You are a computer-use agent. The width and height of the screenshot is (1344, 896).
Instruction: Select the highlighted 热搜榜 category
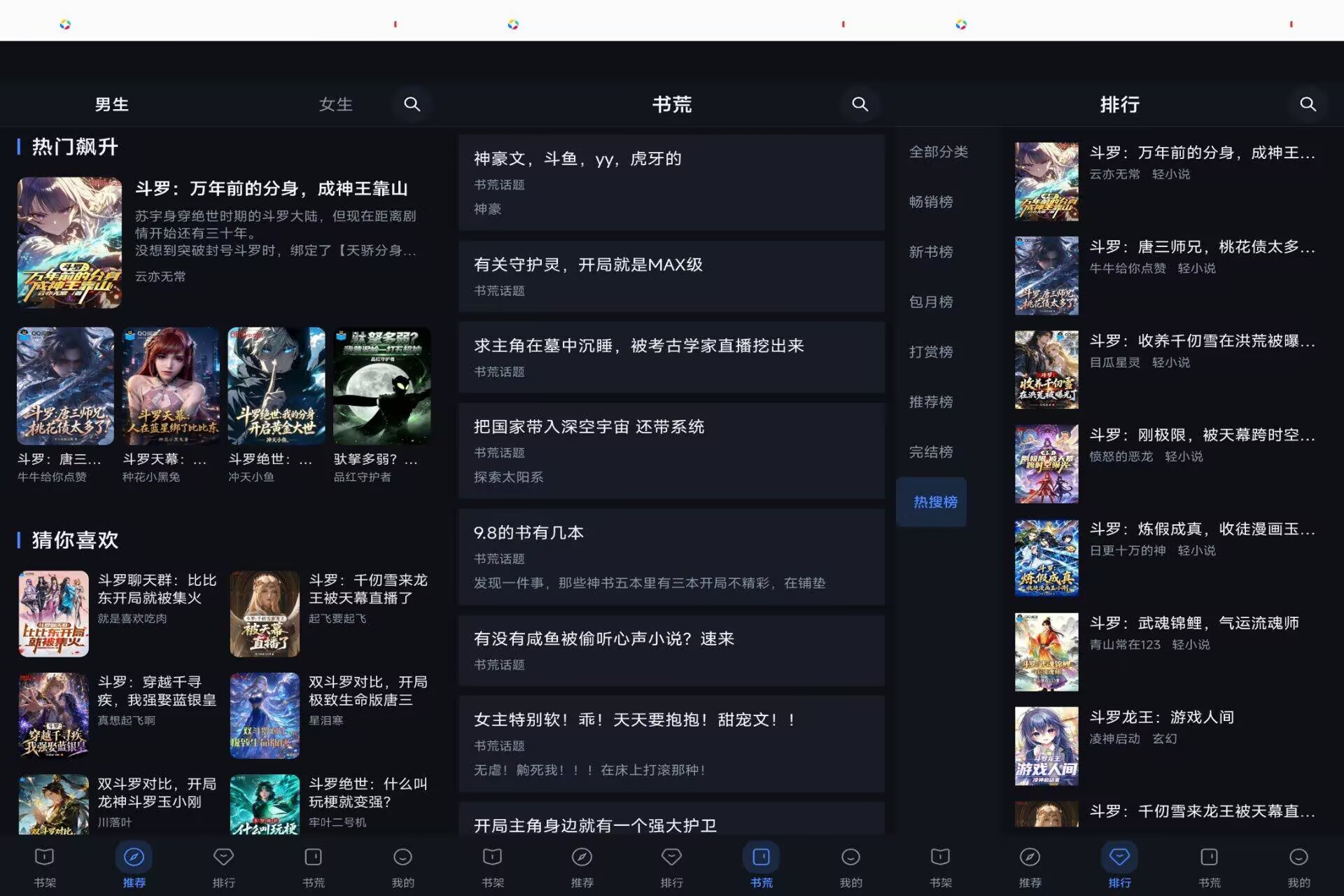point(931,502)
